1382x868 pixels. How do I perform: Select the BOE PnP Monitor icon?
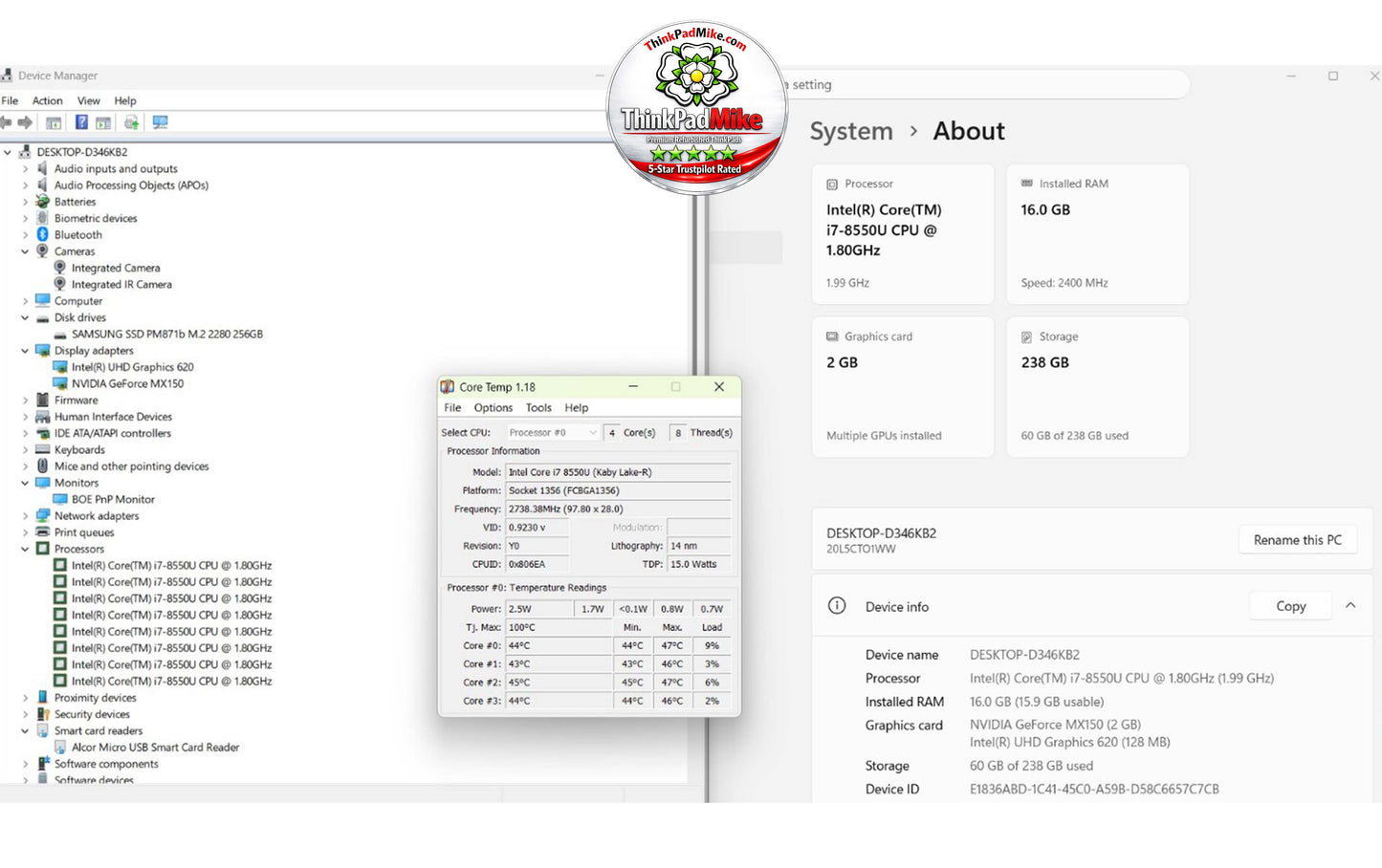point(60,499)
